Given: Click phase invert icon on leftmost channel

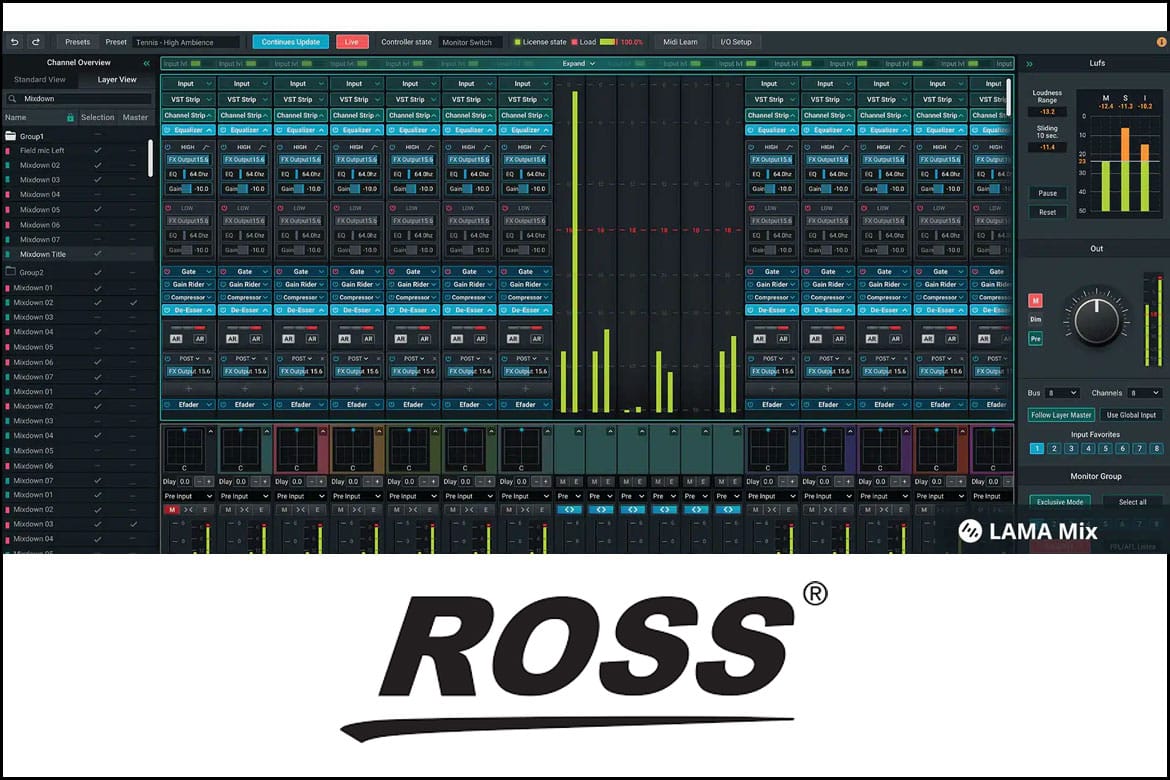Looking at the screenshot, I should [x=188, y=510].
